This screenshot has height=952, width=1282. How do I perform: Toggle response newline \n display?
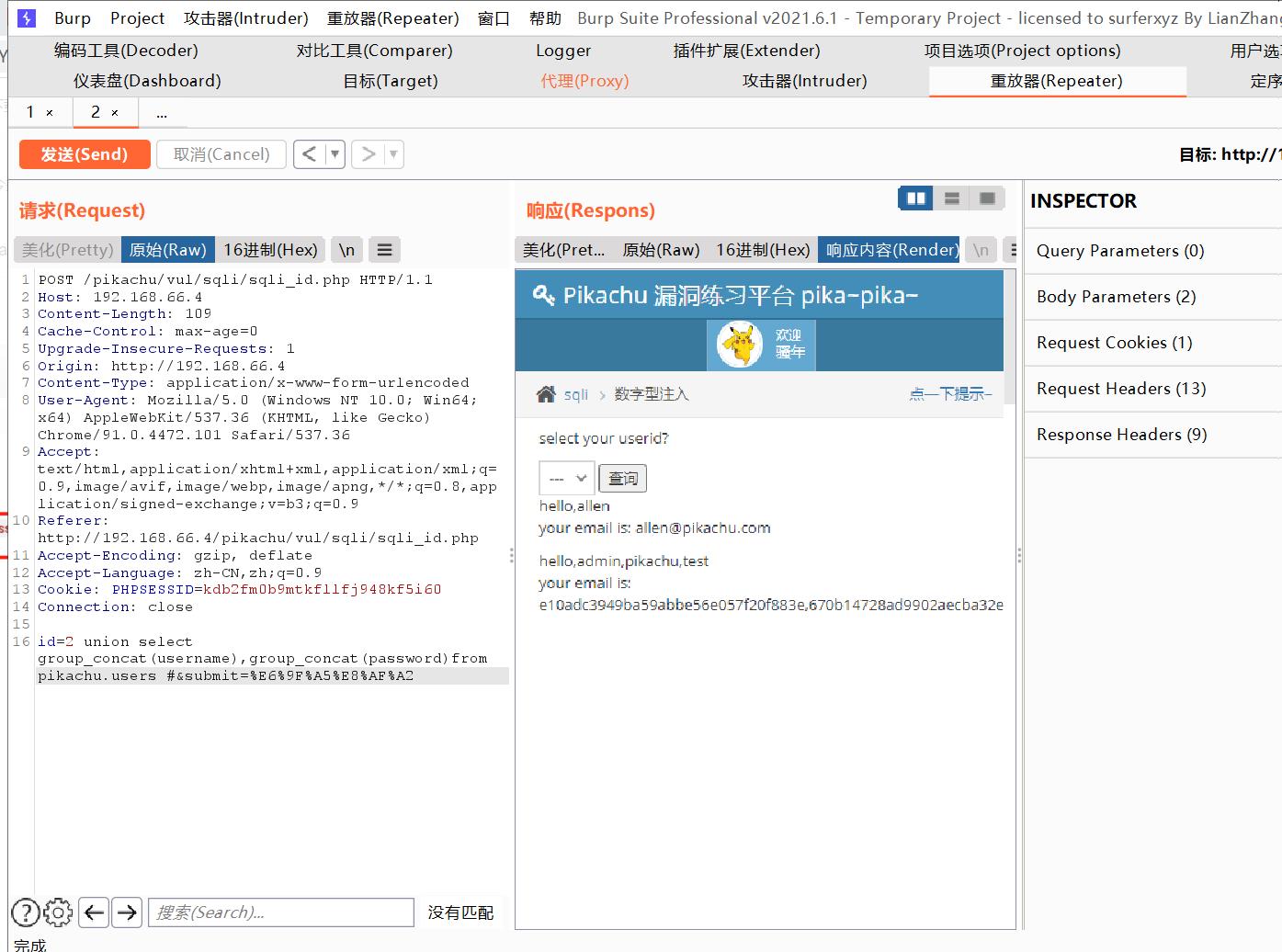click(981, 250)
